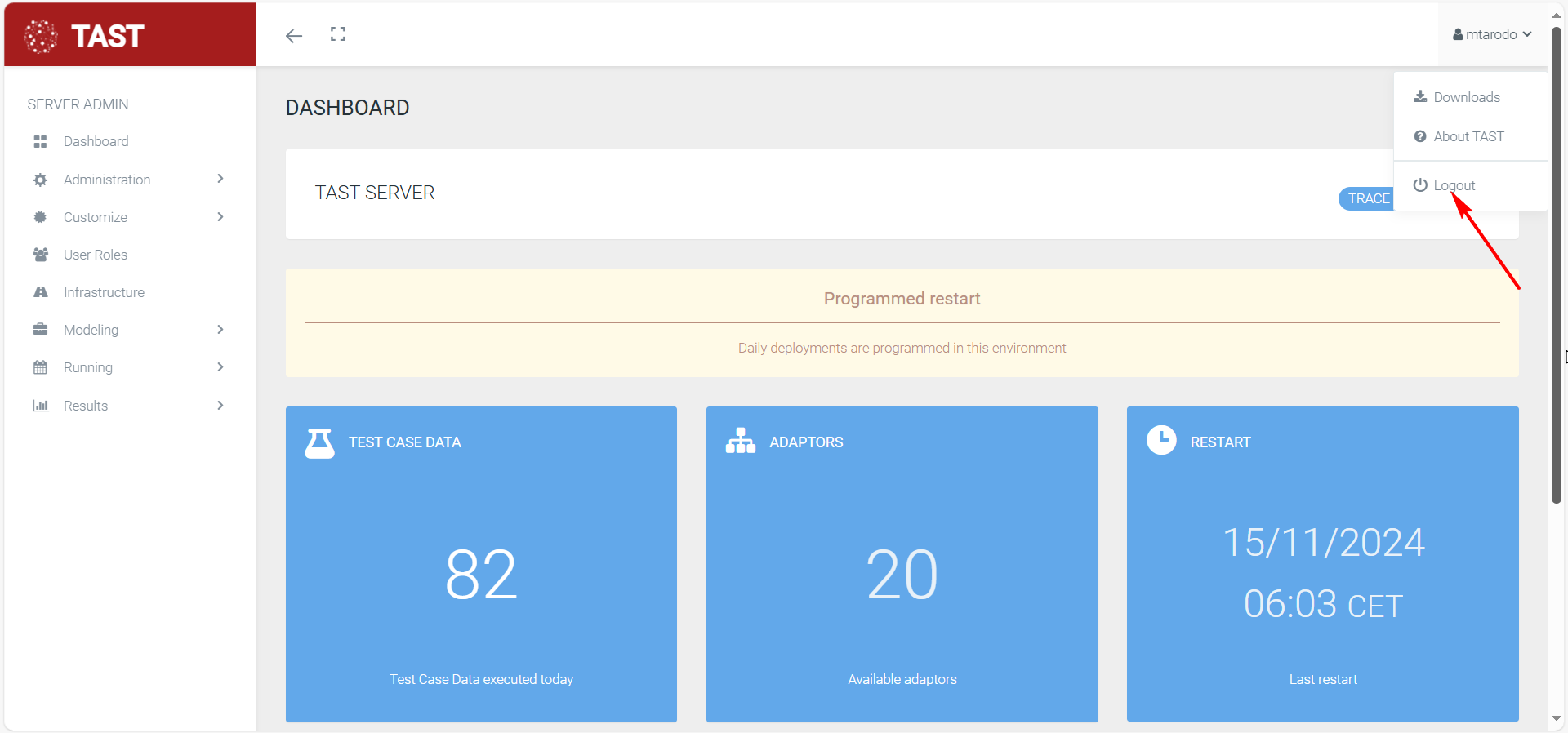Choose About TAST menu entry
Image resolution: width=1568 pixels, height=733 pixels.
[x=1468, y=136]
